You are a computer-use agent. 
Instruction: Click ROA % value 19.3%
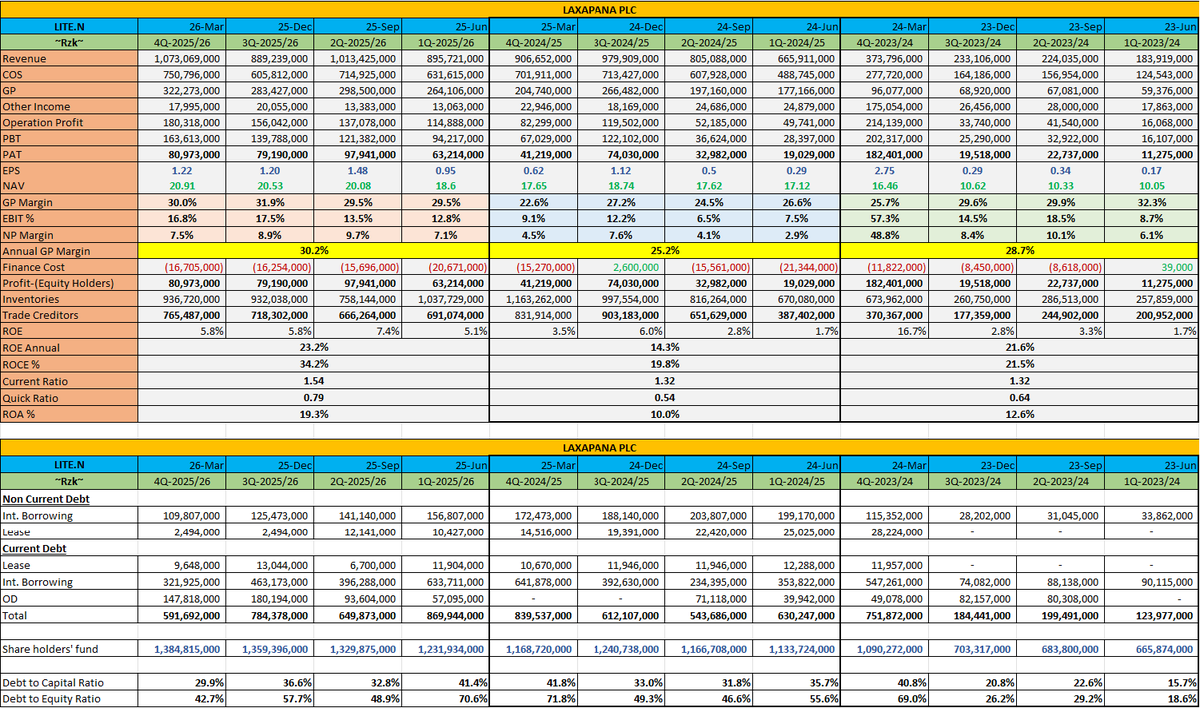tap(313, 414)
